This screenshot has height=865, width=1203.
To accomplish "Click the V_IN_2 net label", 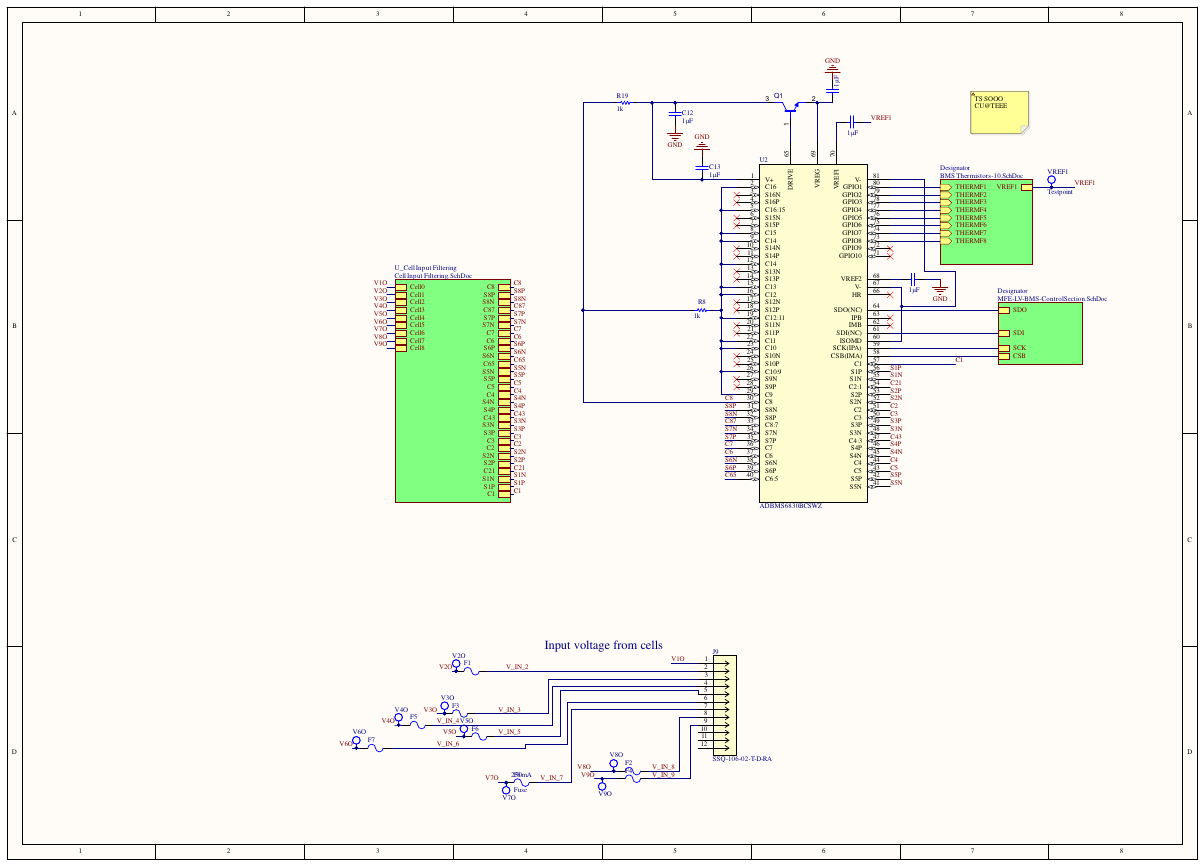I will (517, 666).
